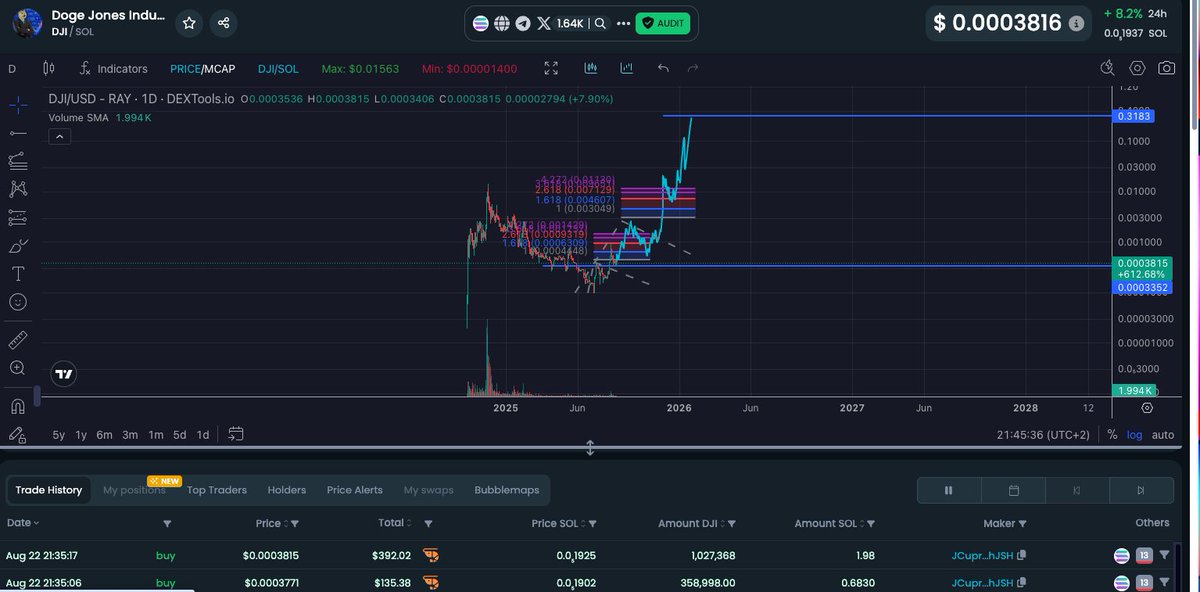
Task: Open the Indicators menu
Action: point(112,68)
